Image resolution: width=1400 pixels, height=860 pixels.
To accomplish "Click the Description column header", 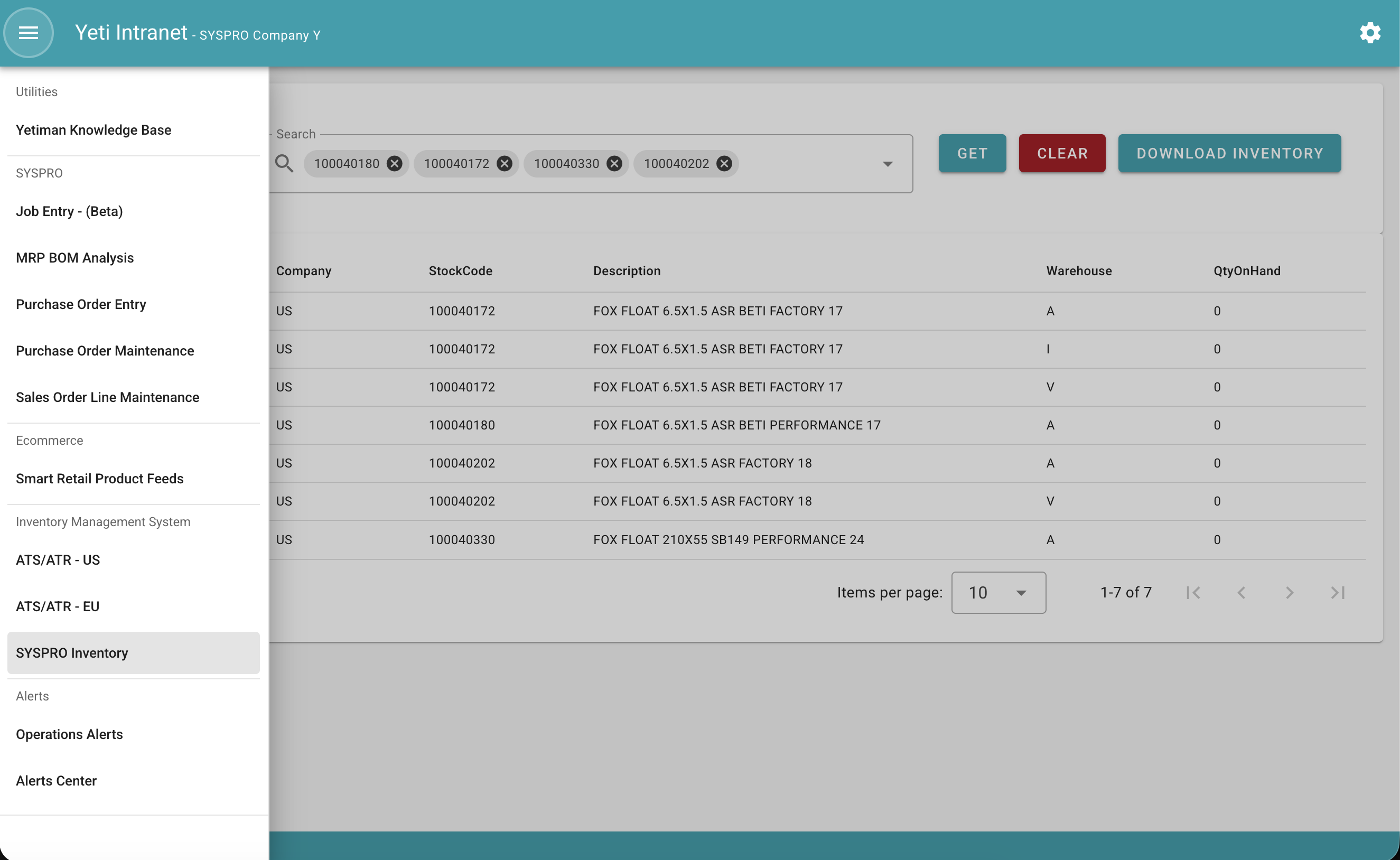I will click(x=627, y=271).
